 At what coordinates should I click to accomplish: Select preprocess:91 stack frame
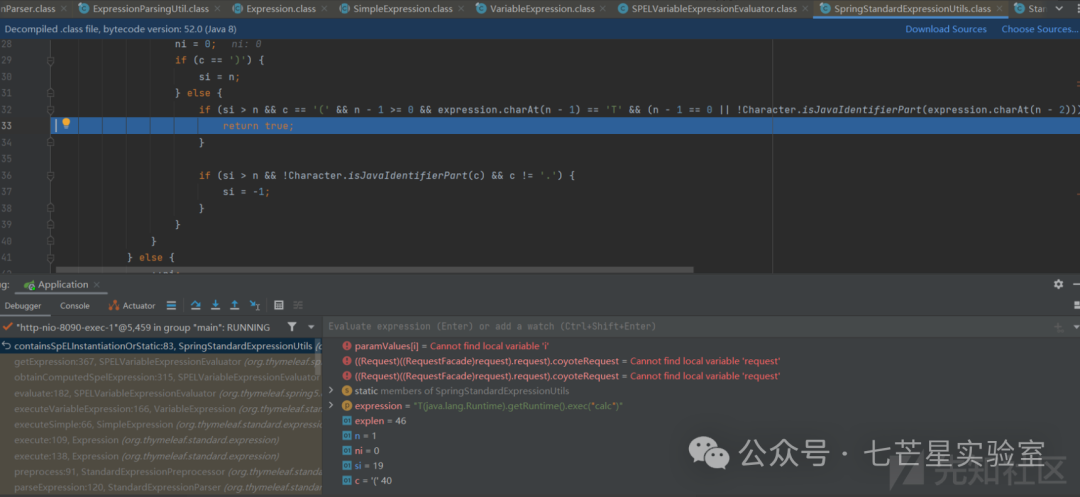pyautogui.click(x=160, y=472)
